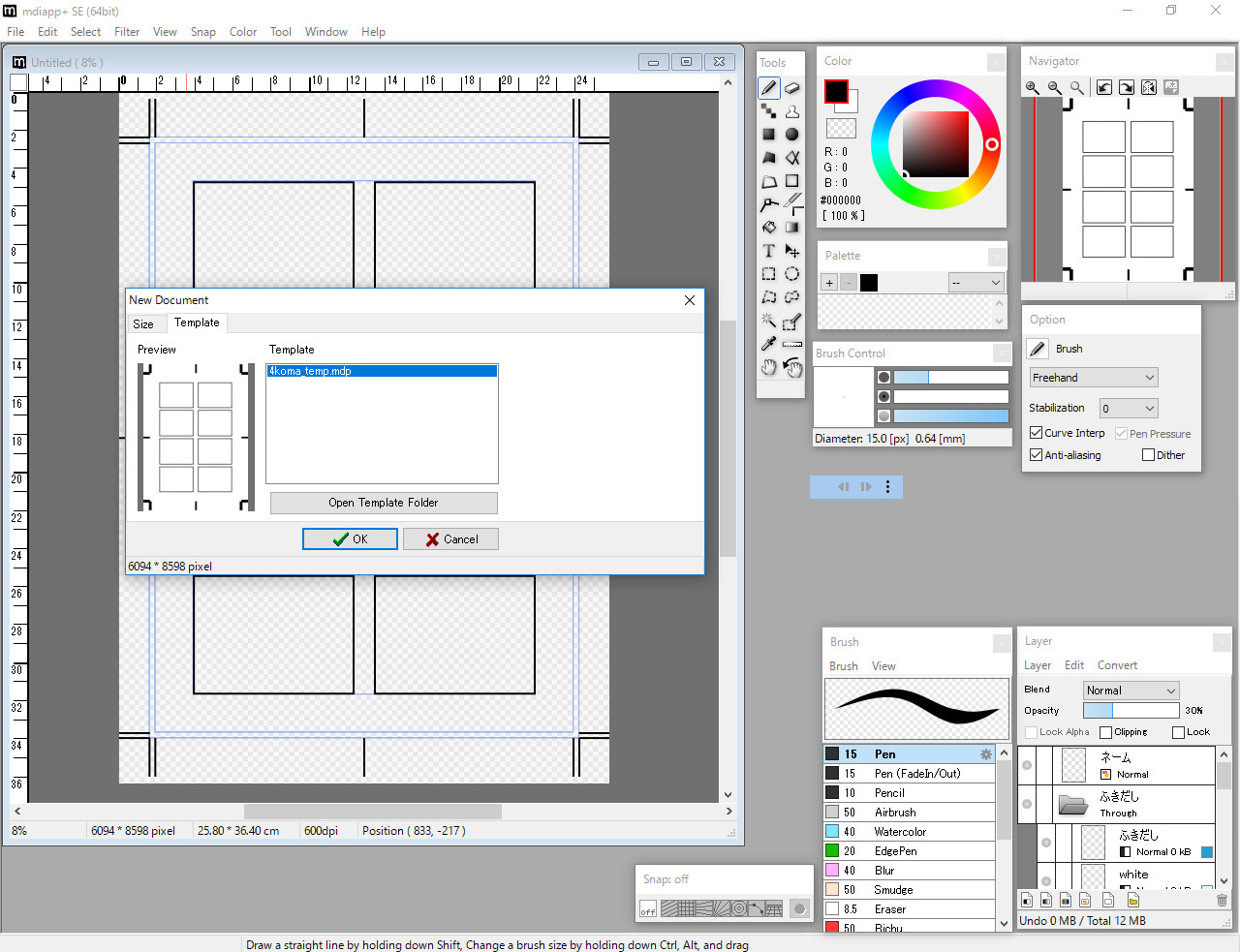The image size is (1240, 952).
Task: Expand the Freehand dropdown in Option panel
Action: (1093, 377)
